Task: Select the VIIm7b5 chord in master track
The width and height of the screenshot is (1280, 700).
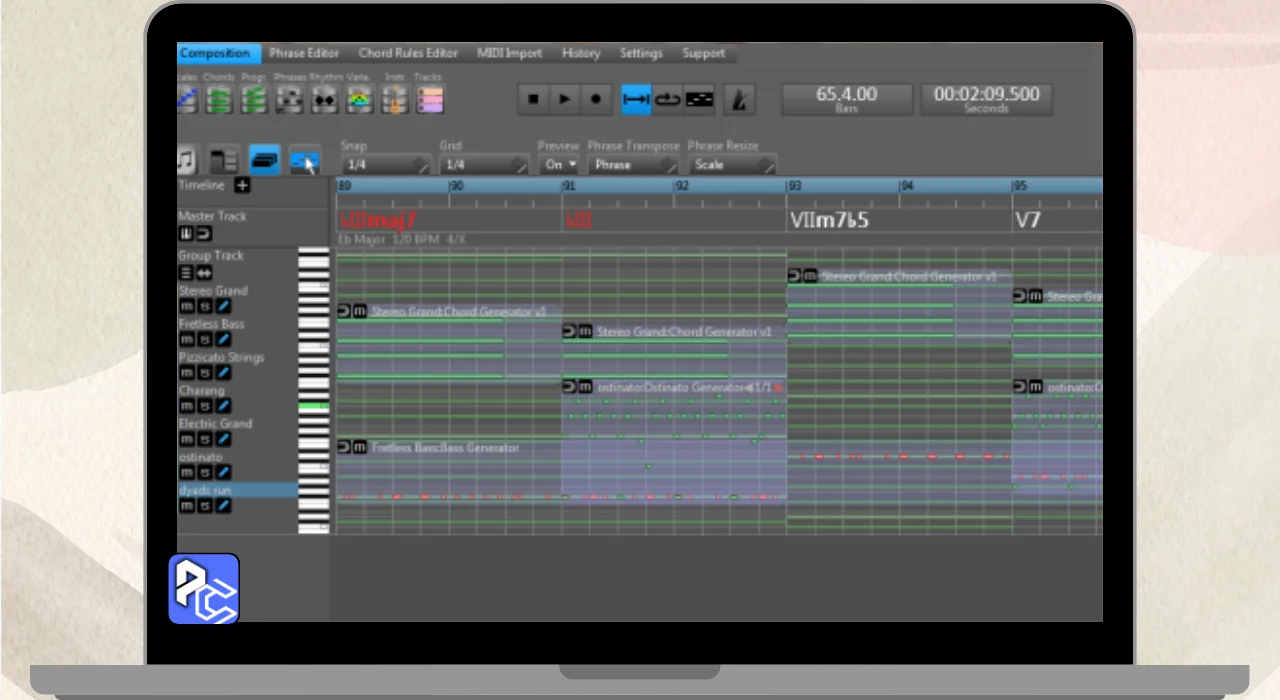Action: pyautogui.click(x=828, y=220)
